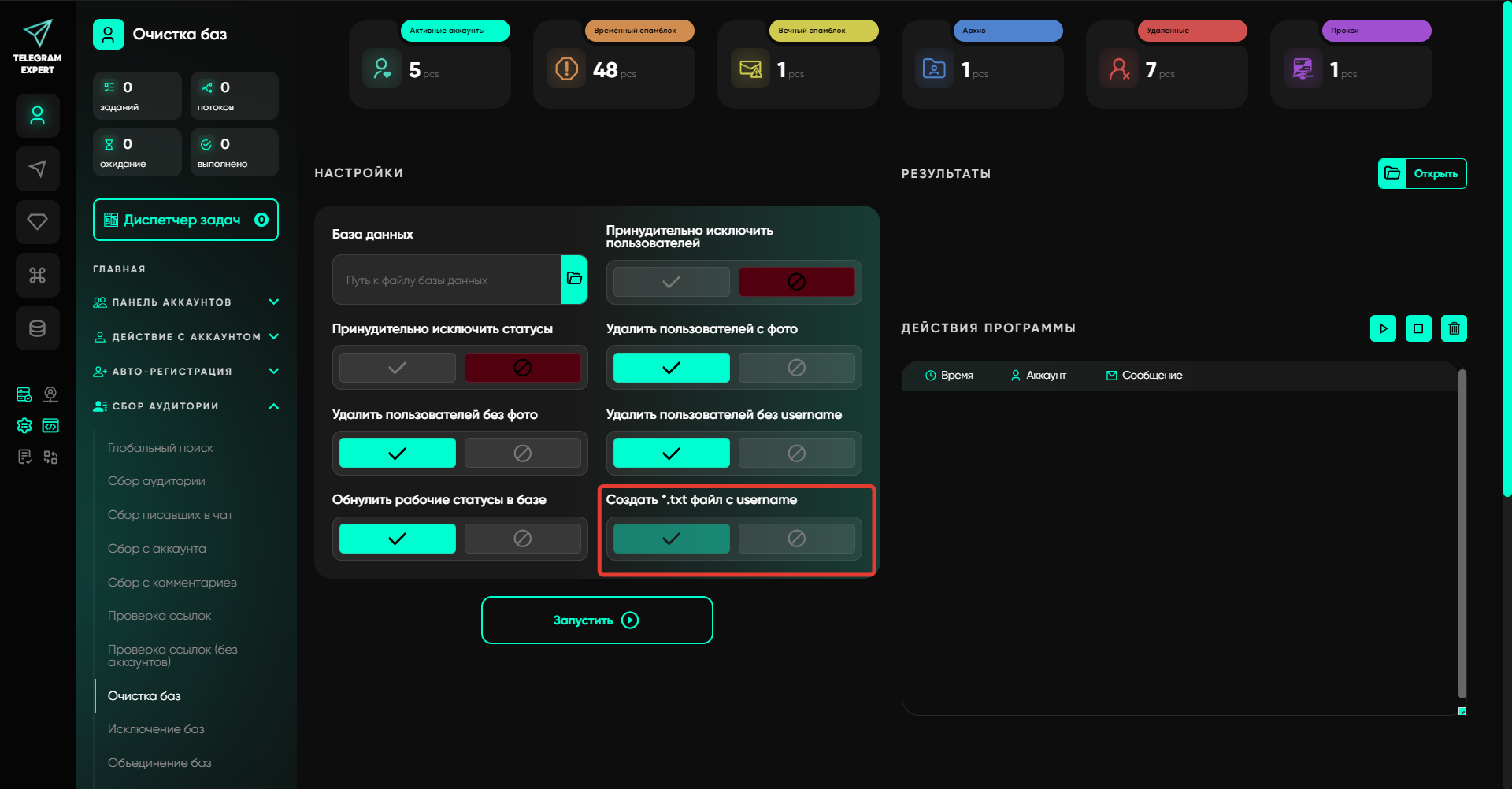Click the command key icon in sidebar
Viewport: 1512px width, 789px height.
pos(37,275)
